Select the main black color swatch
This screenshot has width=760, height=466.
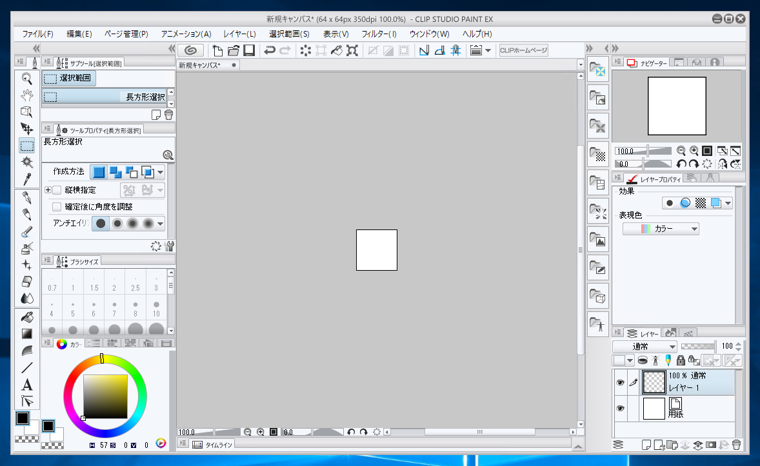(x=23, y=418)
